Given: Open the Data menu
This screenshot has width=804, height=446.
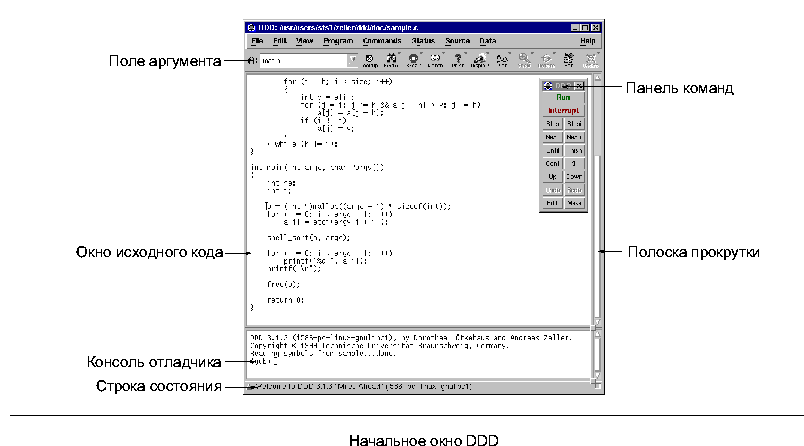Looking at the screenshot, I should (x=488, y=41).
